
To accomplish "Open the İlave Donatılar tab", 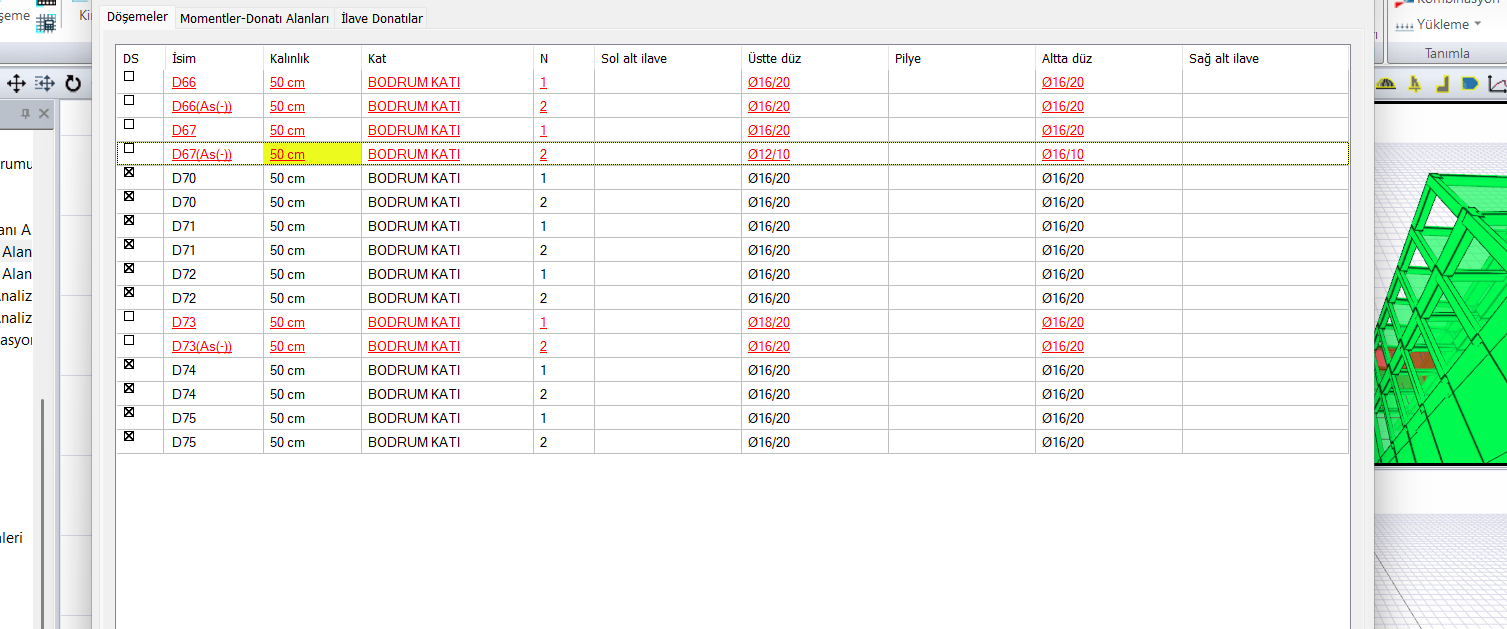I will tap(381, 18).
